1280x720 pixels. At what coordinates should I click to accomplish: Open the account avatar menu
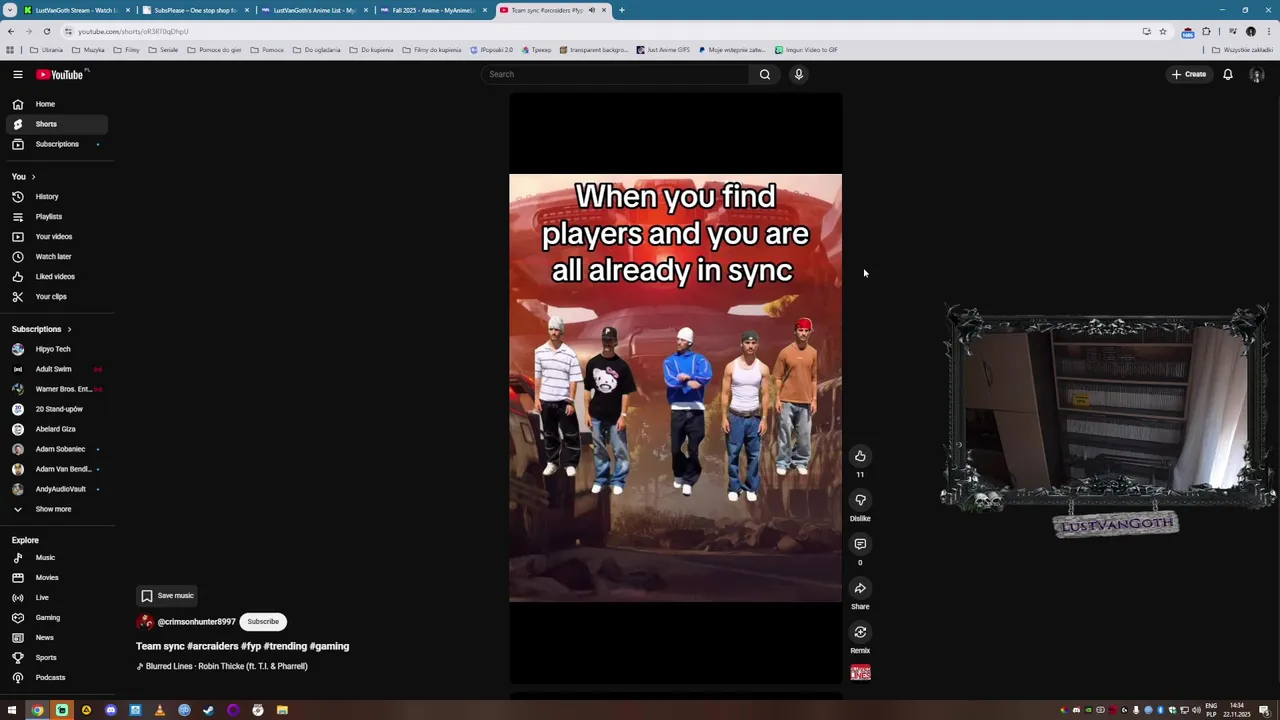click(x=1257, y=74)
